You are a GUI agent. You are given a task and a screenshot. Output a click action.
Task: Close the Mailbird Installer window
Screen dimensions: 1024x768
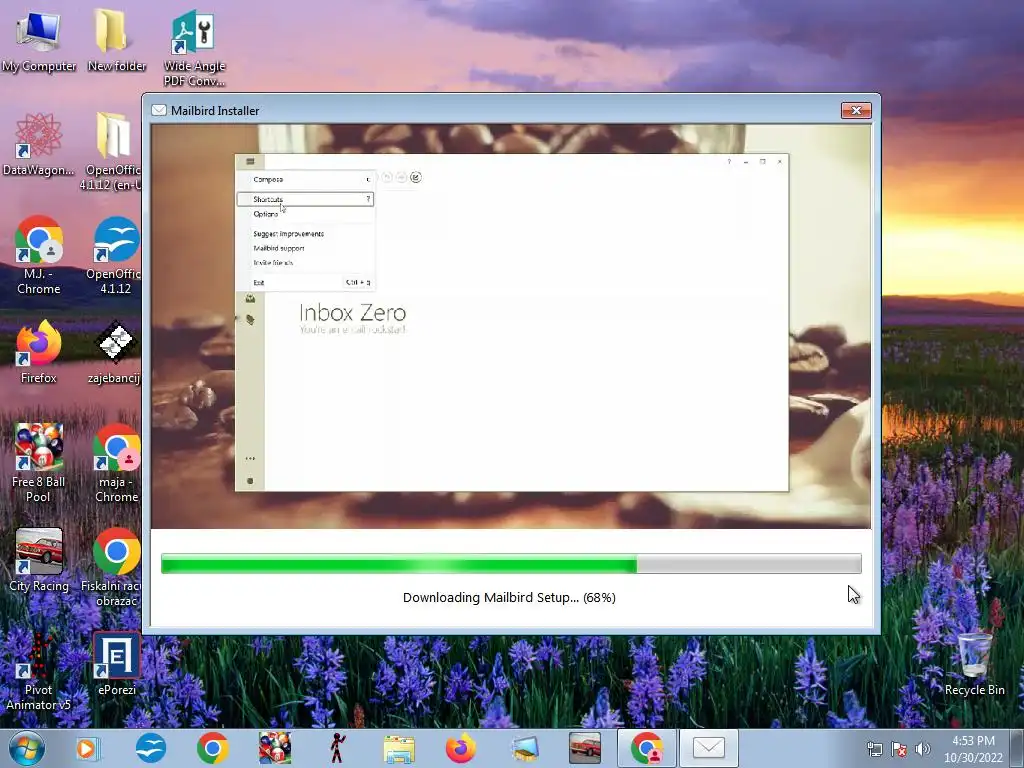(x=856, y=110)
